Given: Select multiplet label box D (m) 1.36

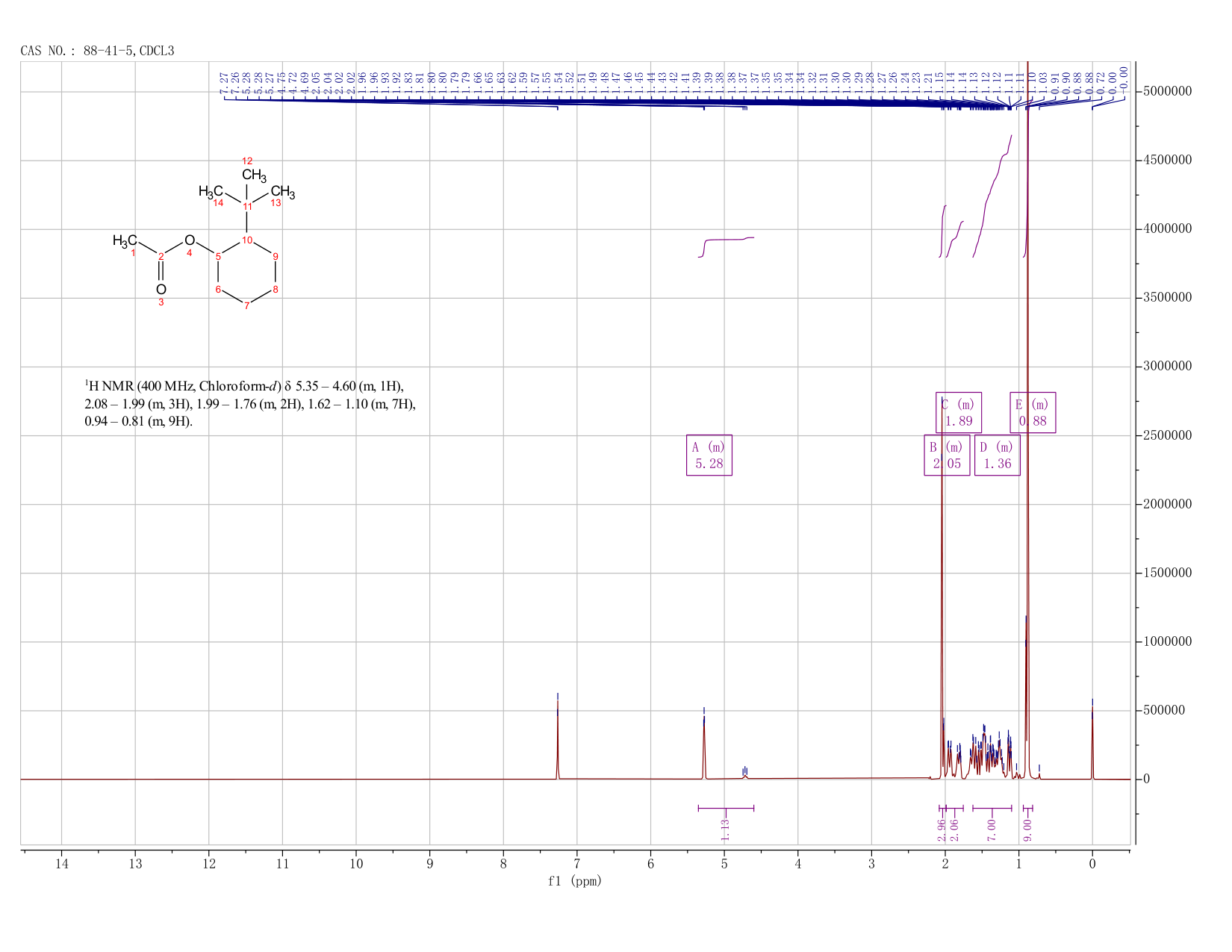Looking at the screenshot, I should pos(997,455).
